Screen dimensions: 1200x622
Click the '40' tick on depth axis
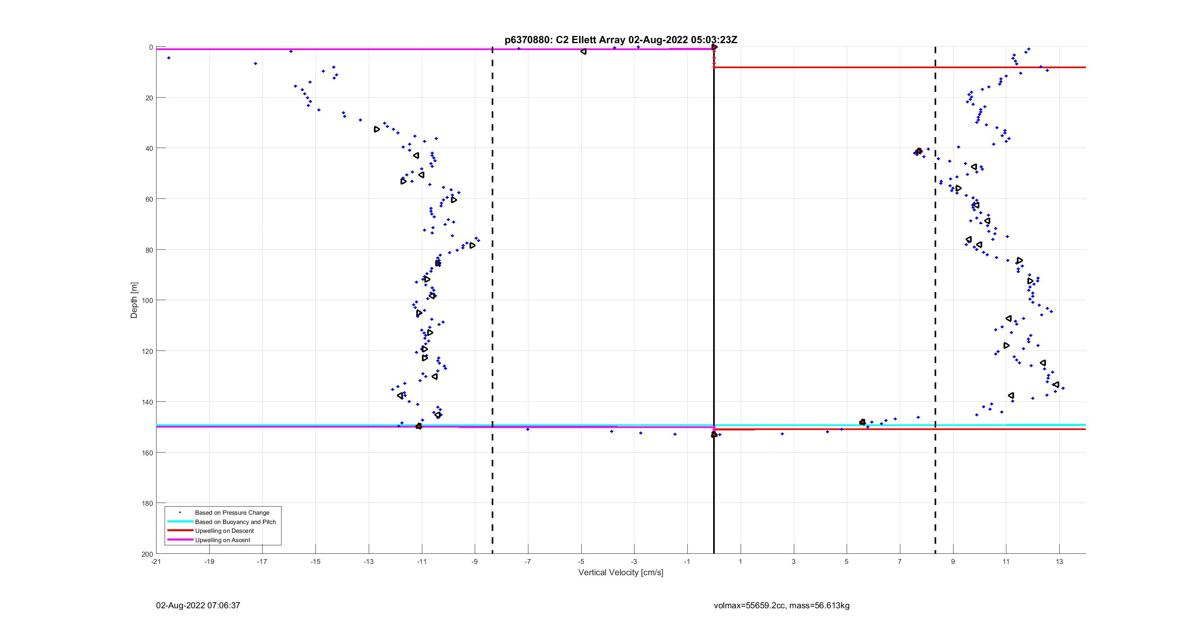(148, 148)
